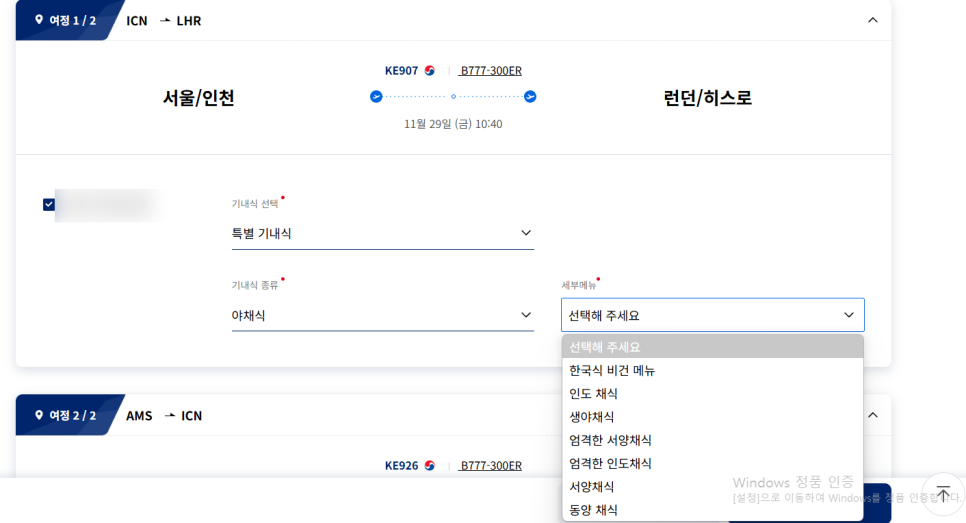
Task: Pick 엄격한 인도채식 option
Action: [713, 464]
